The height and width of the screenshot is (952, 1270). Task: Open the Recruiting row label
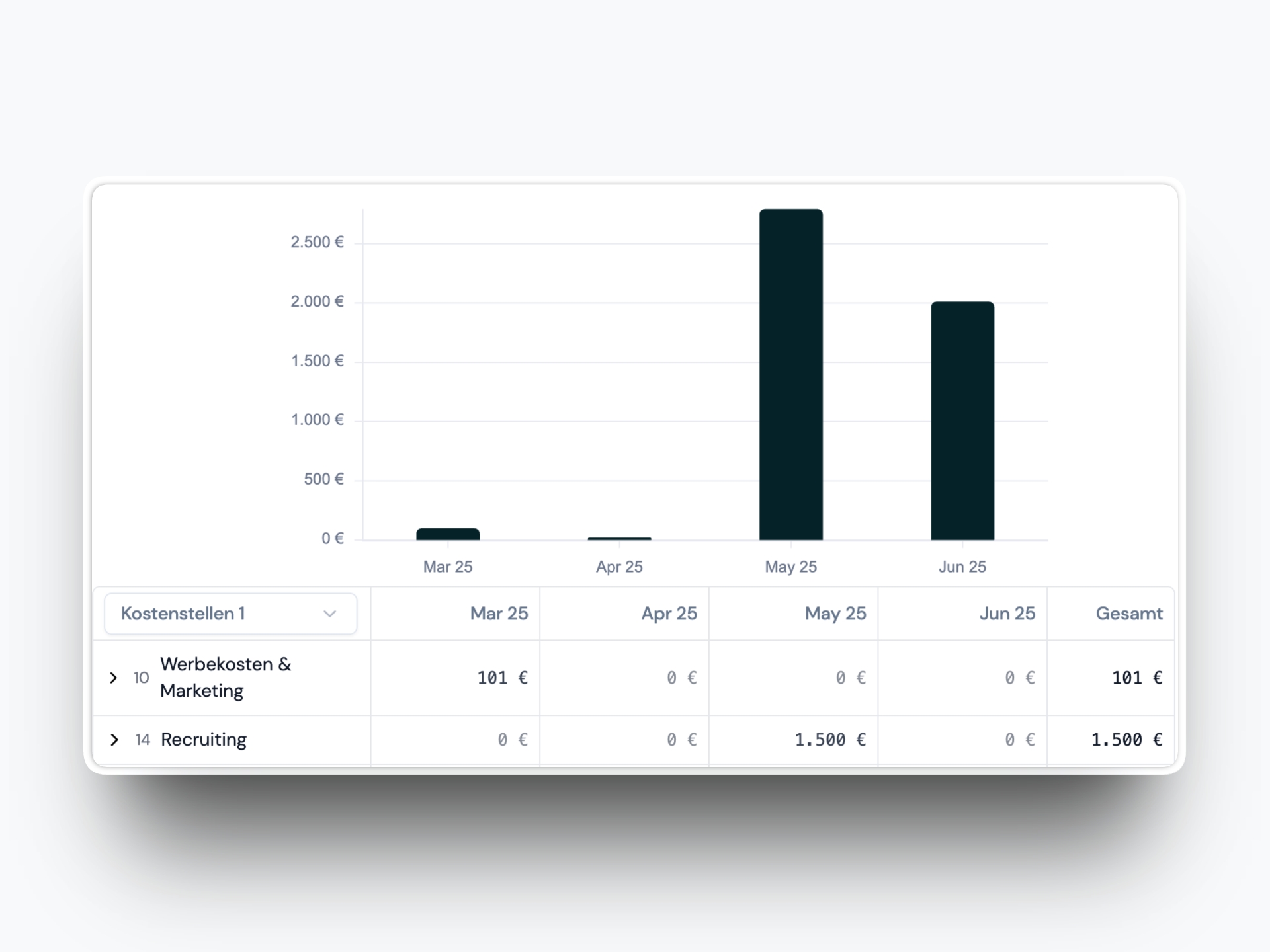pos(203,740)
